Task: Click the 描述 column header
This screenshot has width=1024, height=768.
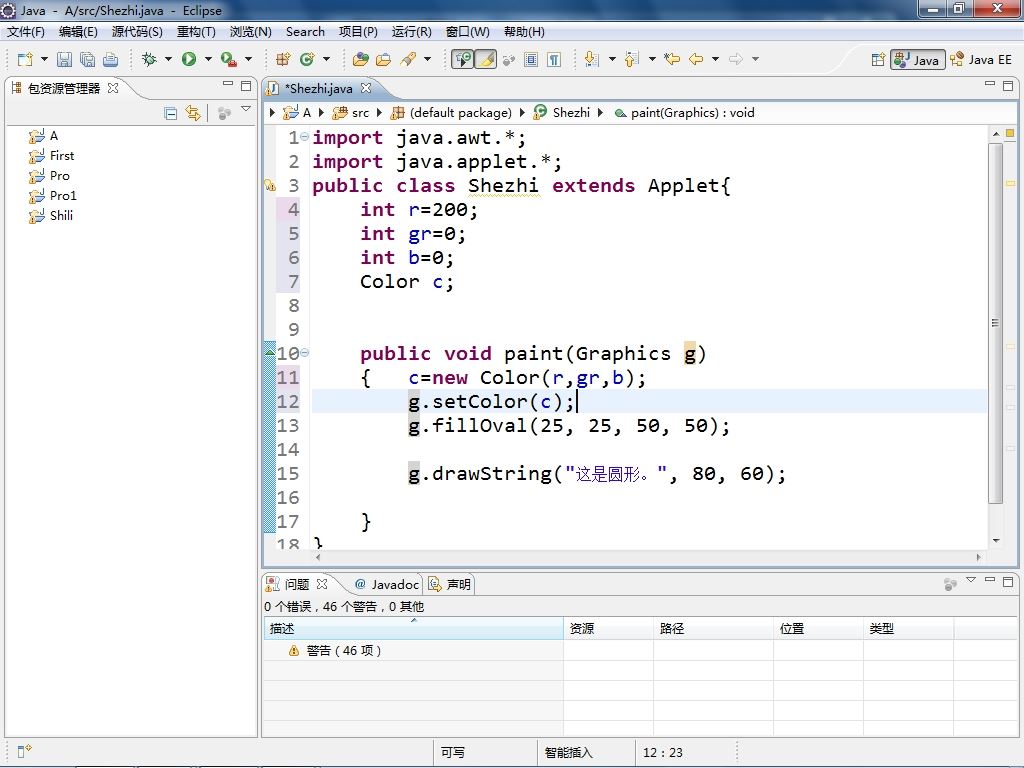Action: coord(283,629)
